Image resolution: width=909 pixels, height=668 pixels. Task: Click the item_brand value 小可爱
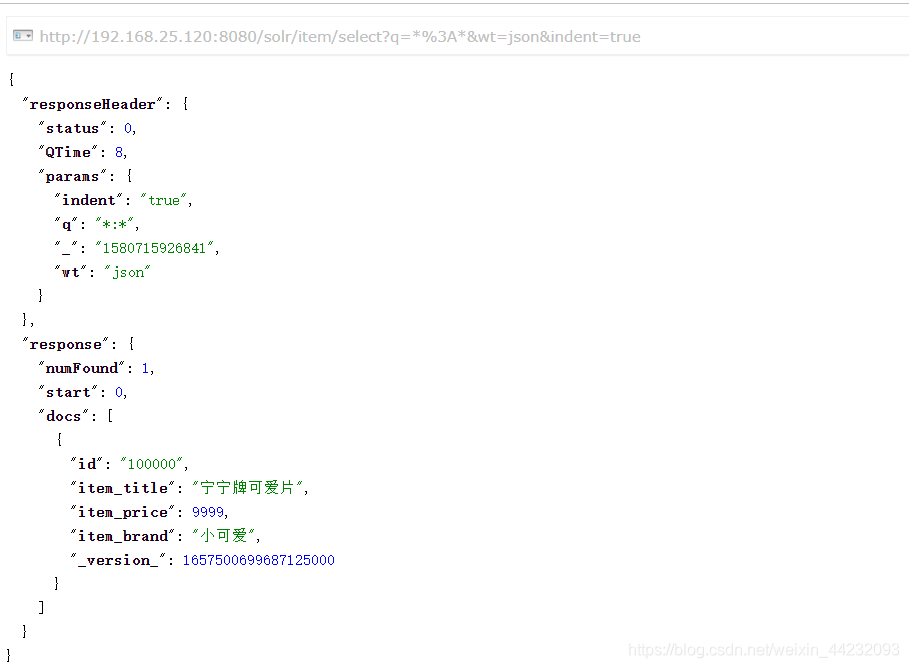coord(224,536)
